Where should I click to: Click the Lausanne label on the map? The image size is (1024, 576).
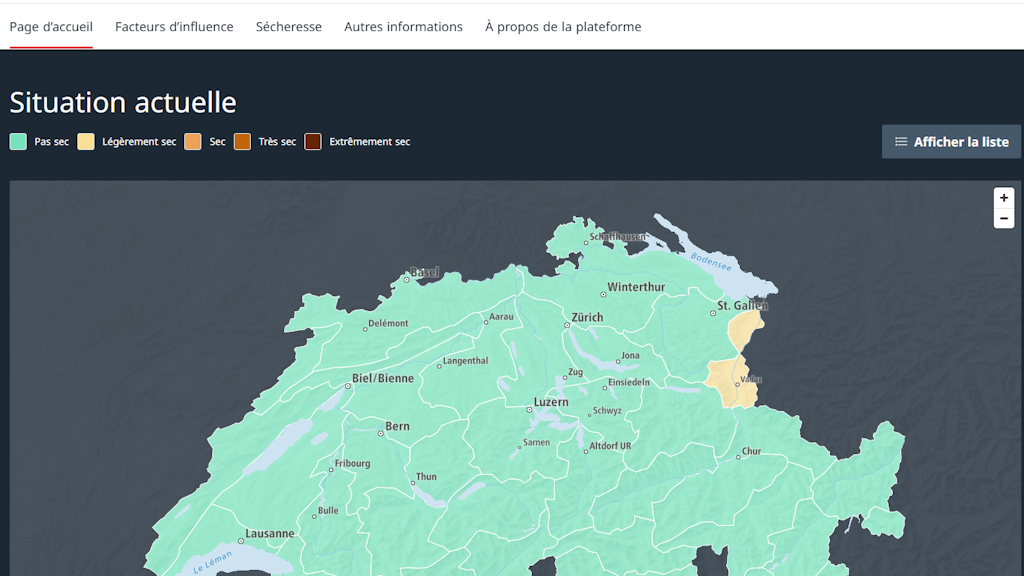269,533
